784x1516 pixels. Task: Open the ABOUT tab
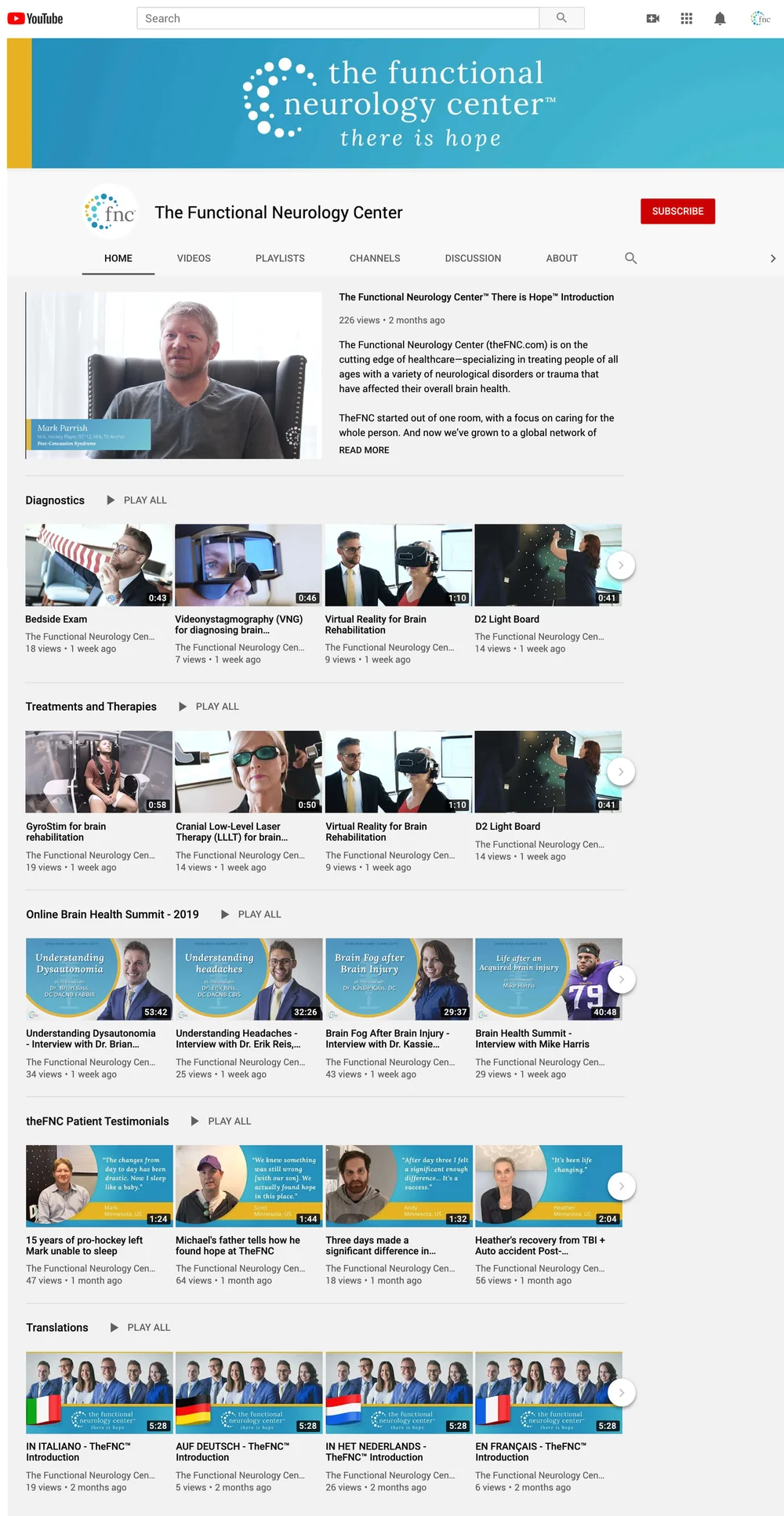(x=562, y=258)
